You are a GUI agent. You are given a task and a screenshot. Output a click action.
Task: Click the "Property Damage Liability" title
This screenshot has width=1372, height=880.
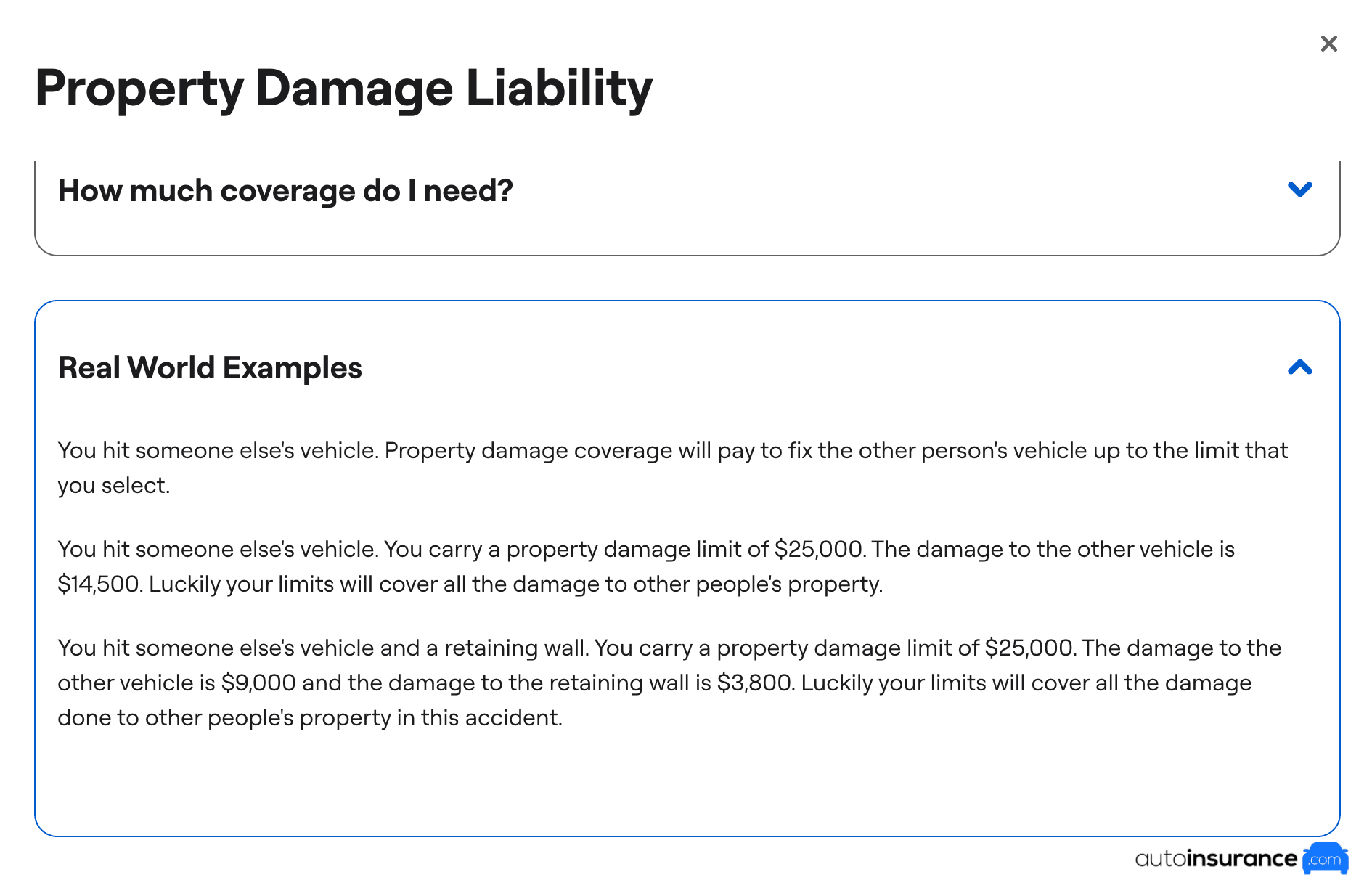343,89
